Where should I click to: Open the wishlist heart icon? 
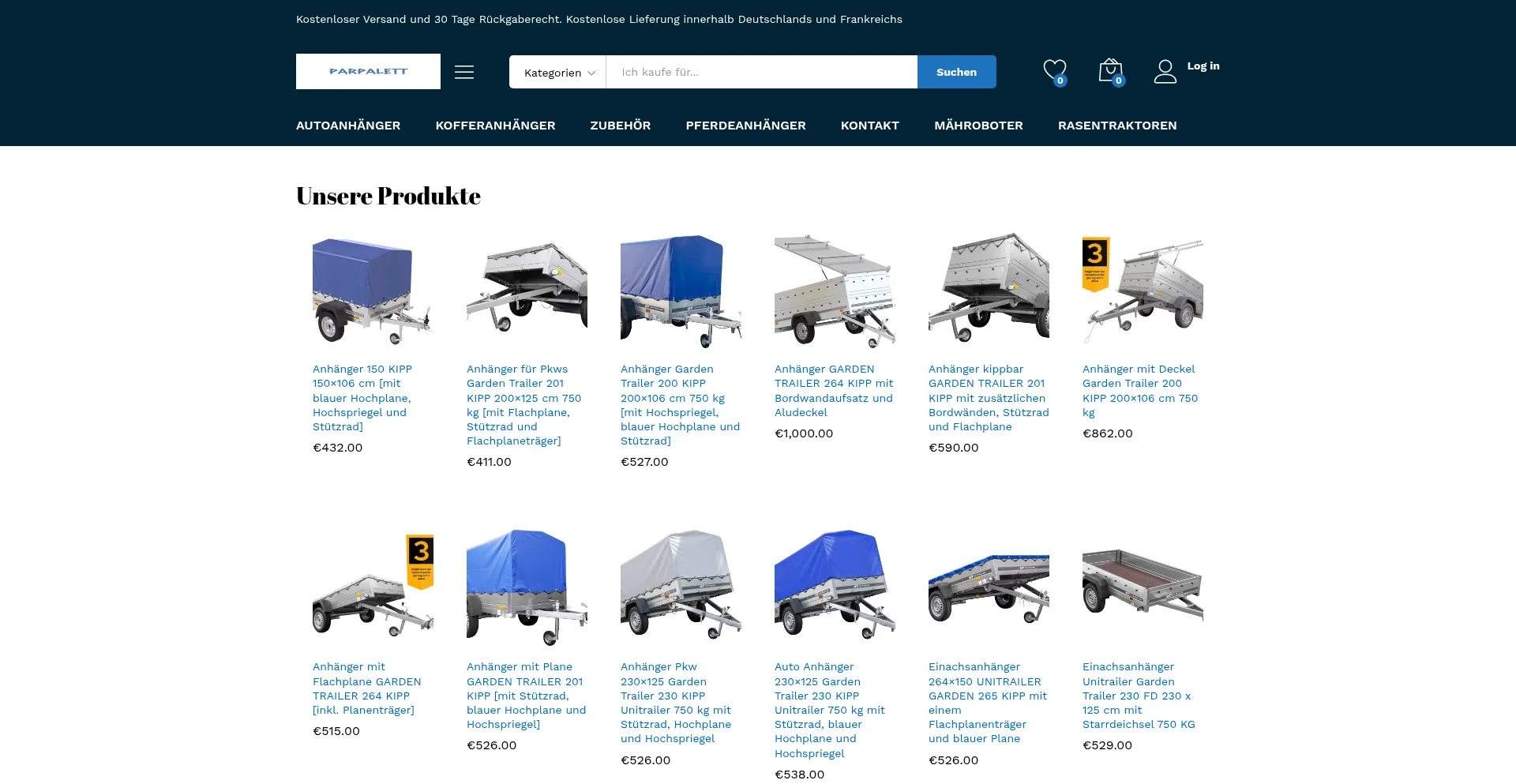pyautogui.click(x=1055, y=71)
